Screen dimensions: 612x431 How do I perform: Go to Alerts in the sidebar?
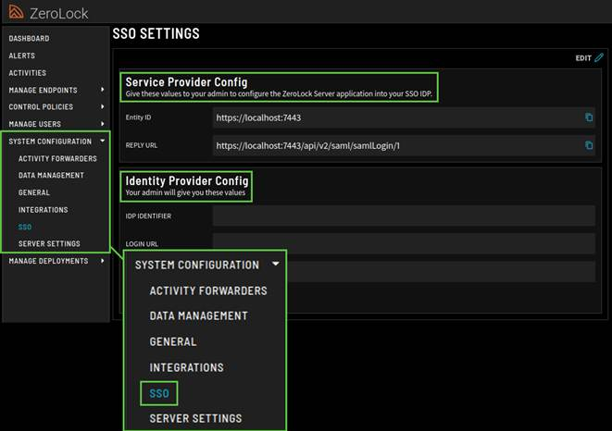coord(22,56)
